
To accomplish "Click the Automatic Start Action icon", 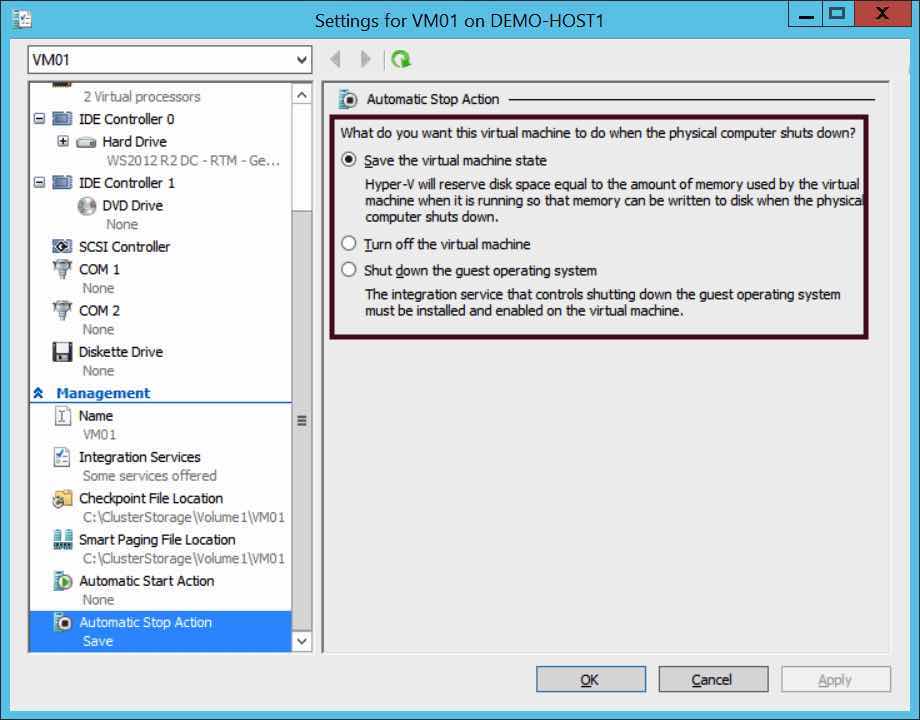I will pos(62,581).
